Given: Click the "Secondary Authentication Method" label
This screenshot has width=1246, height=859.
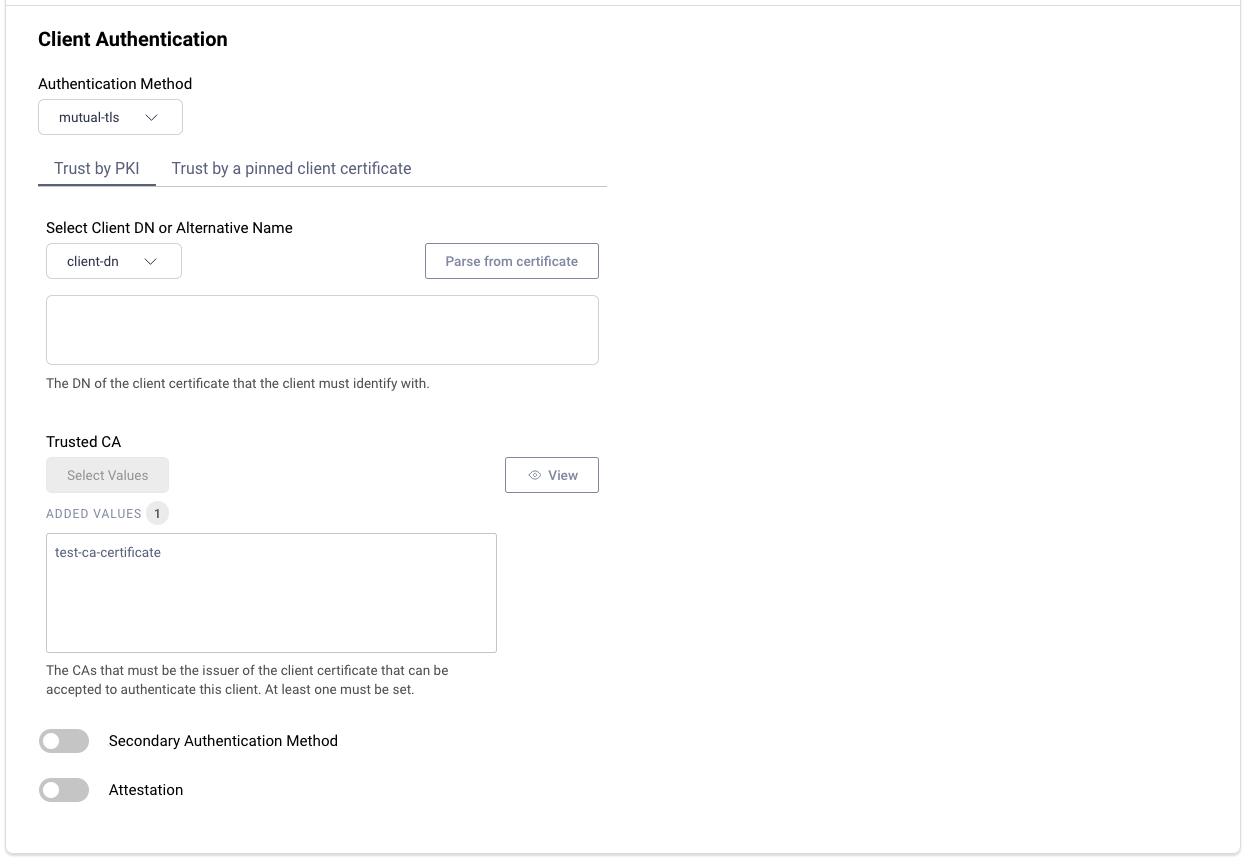Looking at the screenshot, I should click(x=223, y=741).
